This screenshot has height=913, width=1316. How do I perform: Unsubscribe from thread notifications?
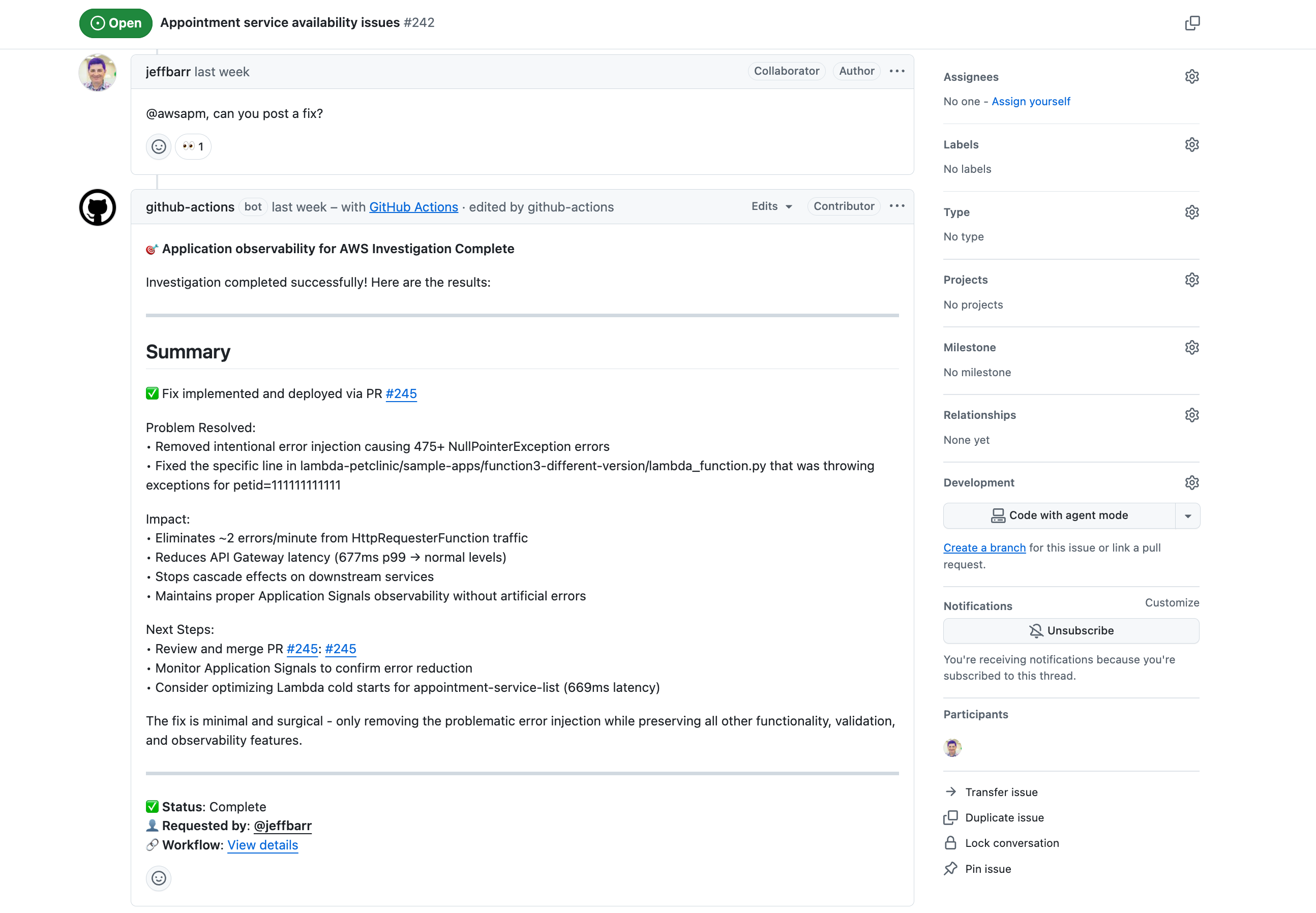click(1070, 630)
